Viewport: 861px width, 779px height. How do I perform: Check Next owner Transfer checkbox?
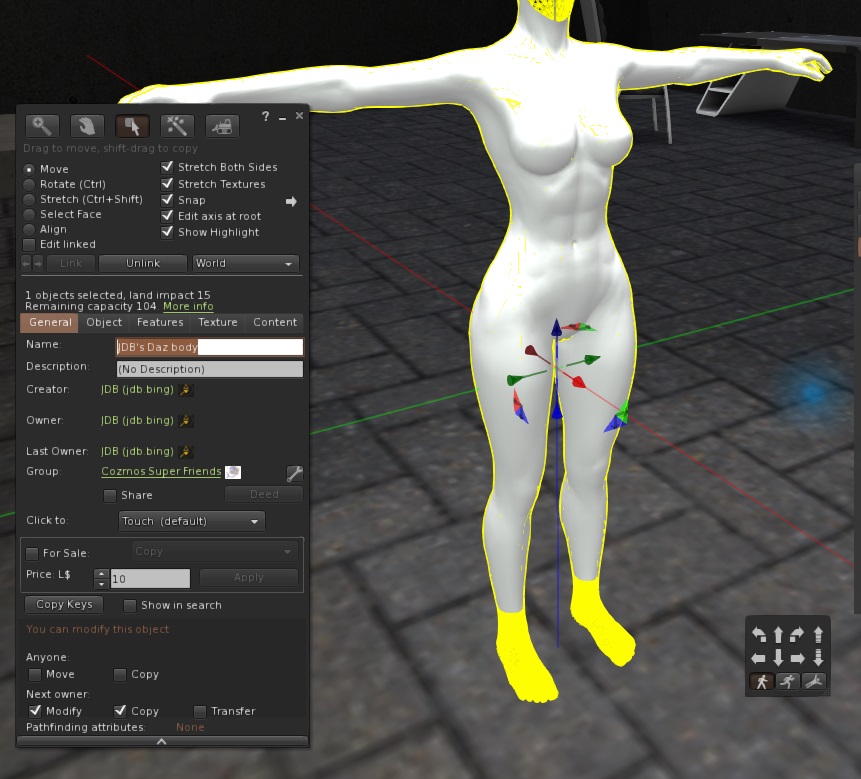[x=200, y=711]
